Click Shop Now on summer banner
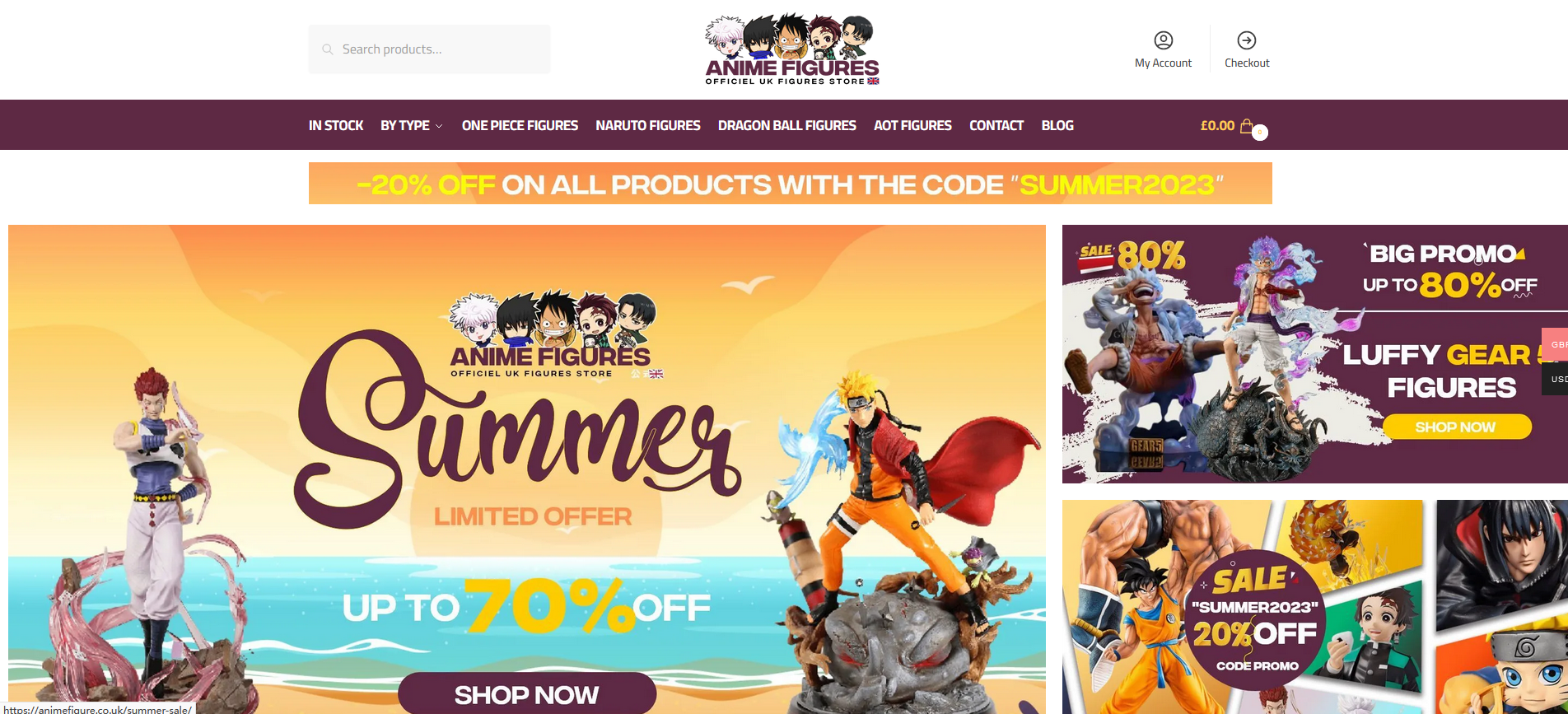Image resolution: width=1568 pixels, height=714 pixels. (527, 693)
